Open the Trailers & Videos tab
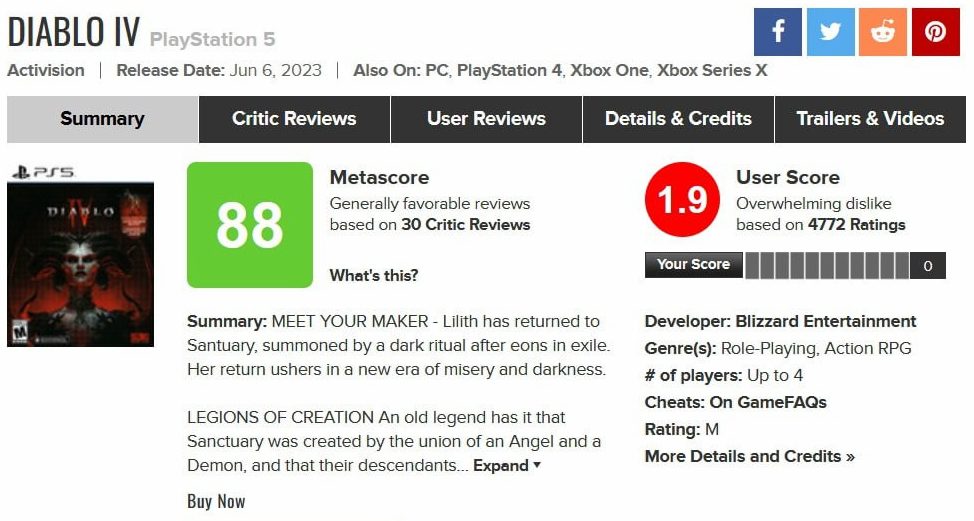 tap(870, 119)
